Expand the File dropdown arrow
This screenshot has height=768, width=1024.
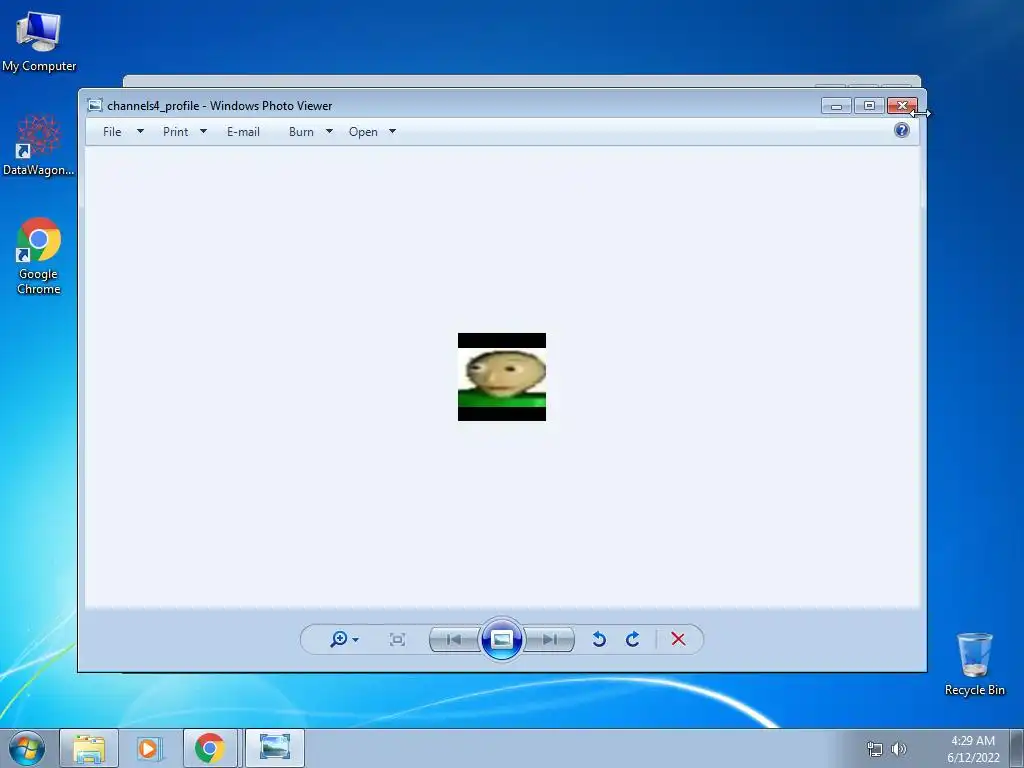(x=140, y=131)
